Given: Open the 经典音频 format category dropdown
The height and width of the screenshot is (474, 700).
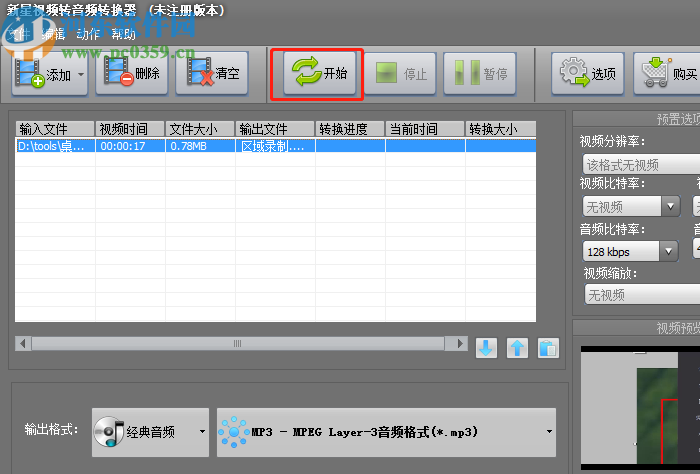Looking at the screenshot, I should point(150,432).
